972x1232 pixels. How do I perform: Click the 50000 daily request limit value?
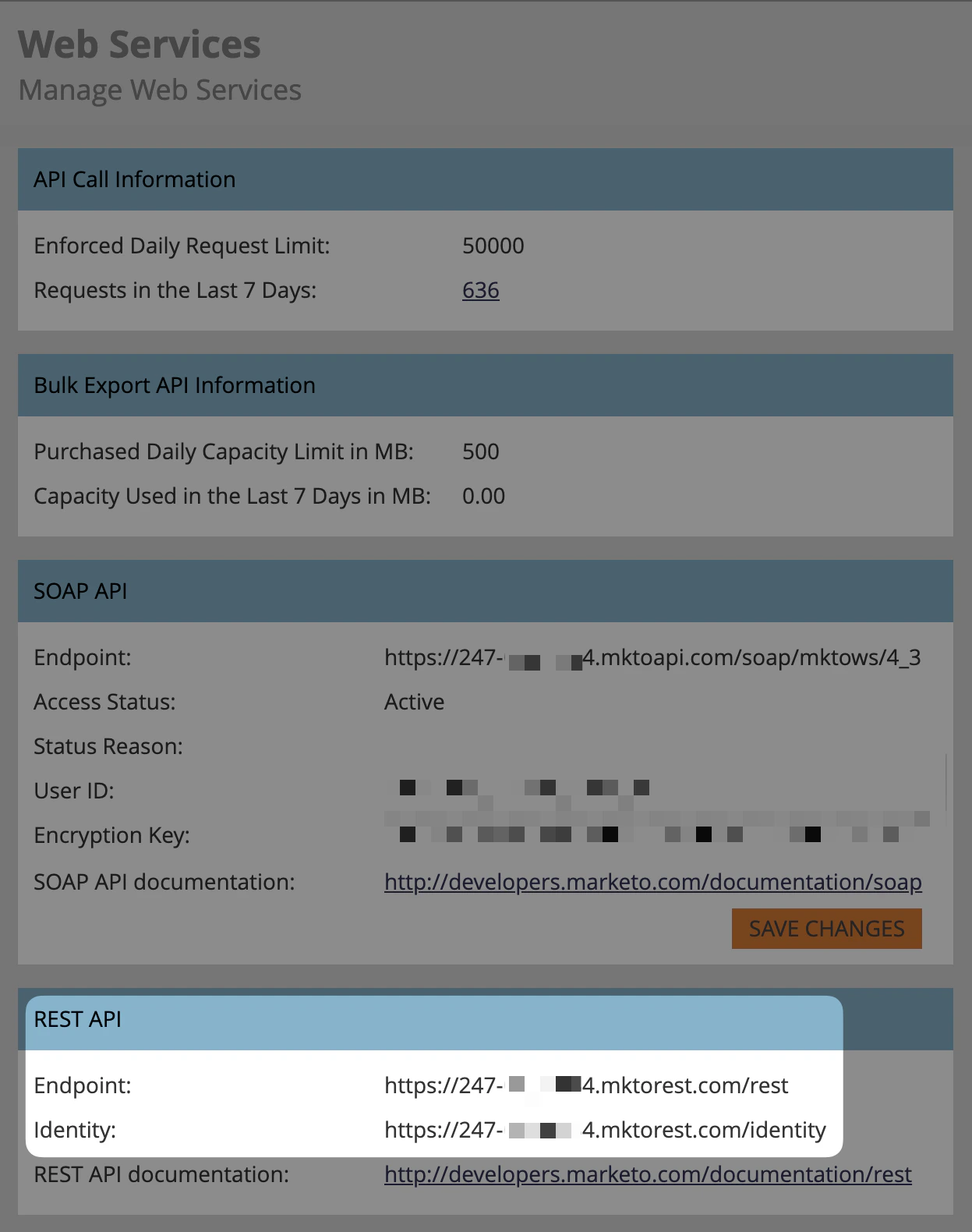tap(493, 246)
